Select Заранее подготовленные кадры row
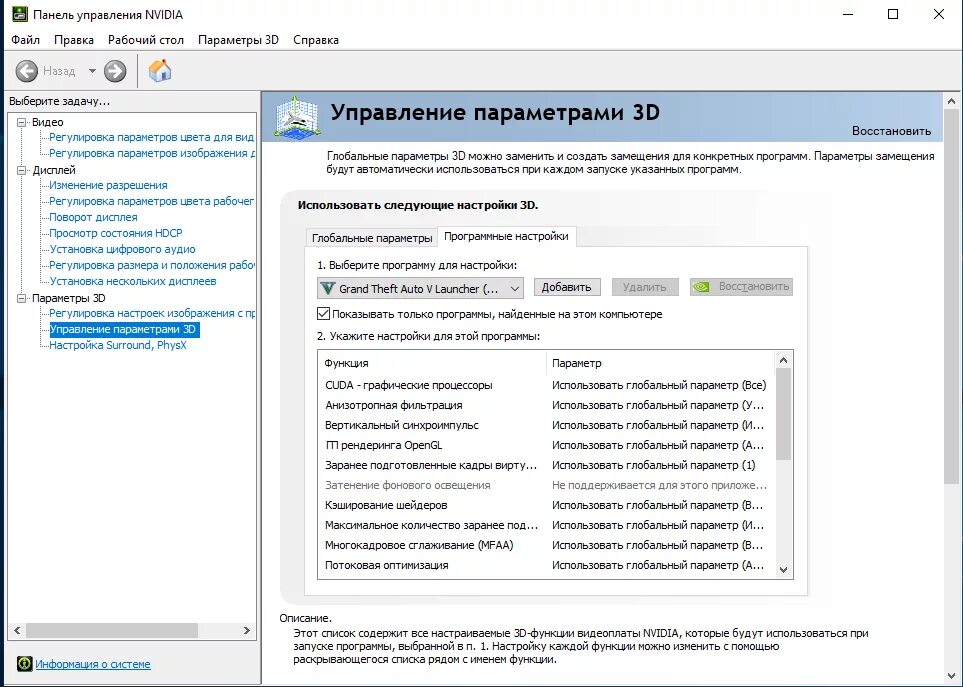Screen dimensions: 963x687 tap(546, 465)
